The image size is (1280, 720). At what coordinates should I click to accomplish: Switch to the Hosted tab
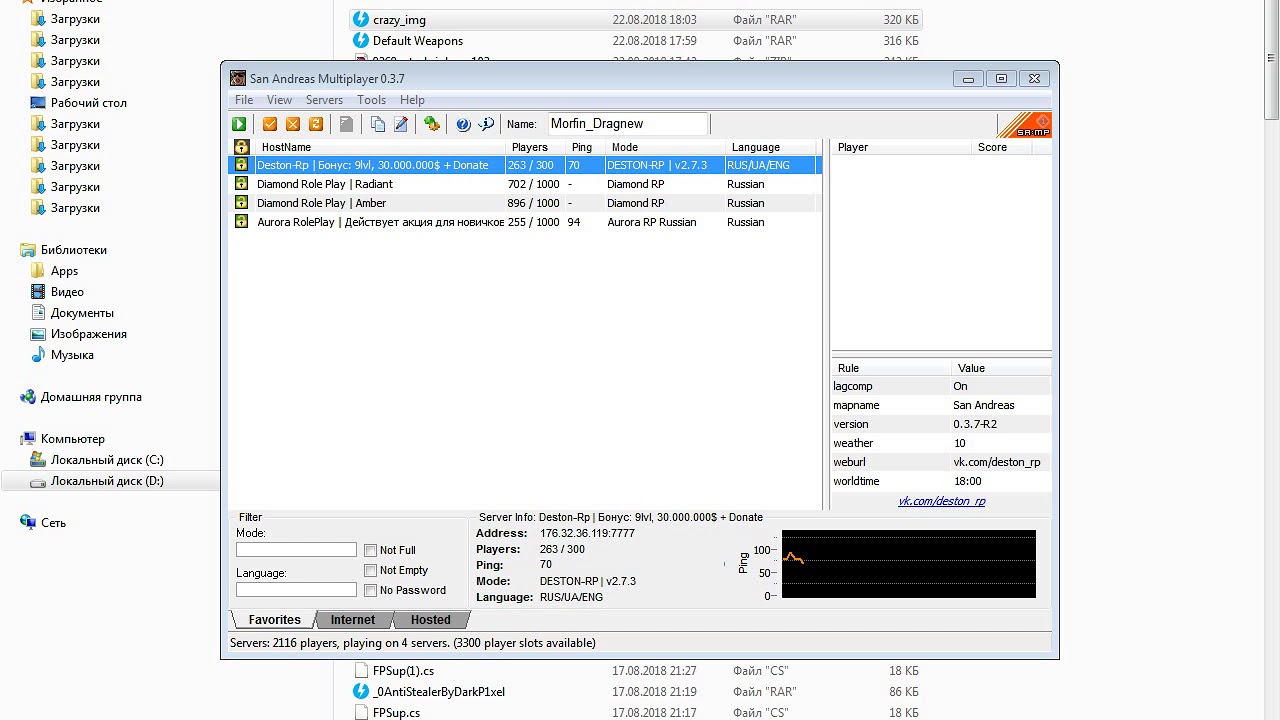coord(431,620)
